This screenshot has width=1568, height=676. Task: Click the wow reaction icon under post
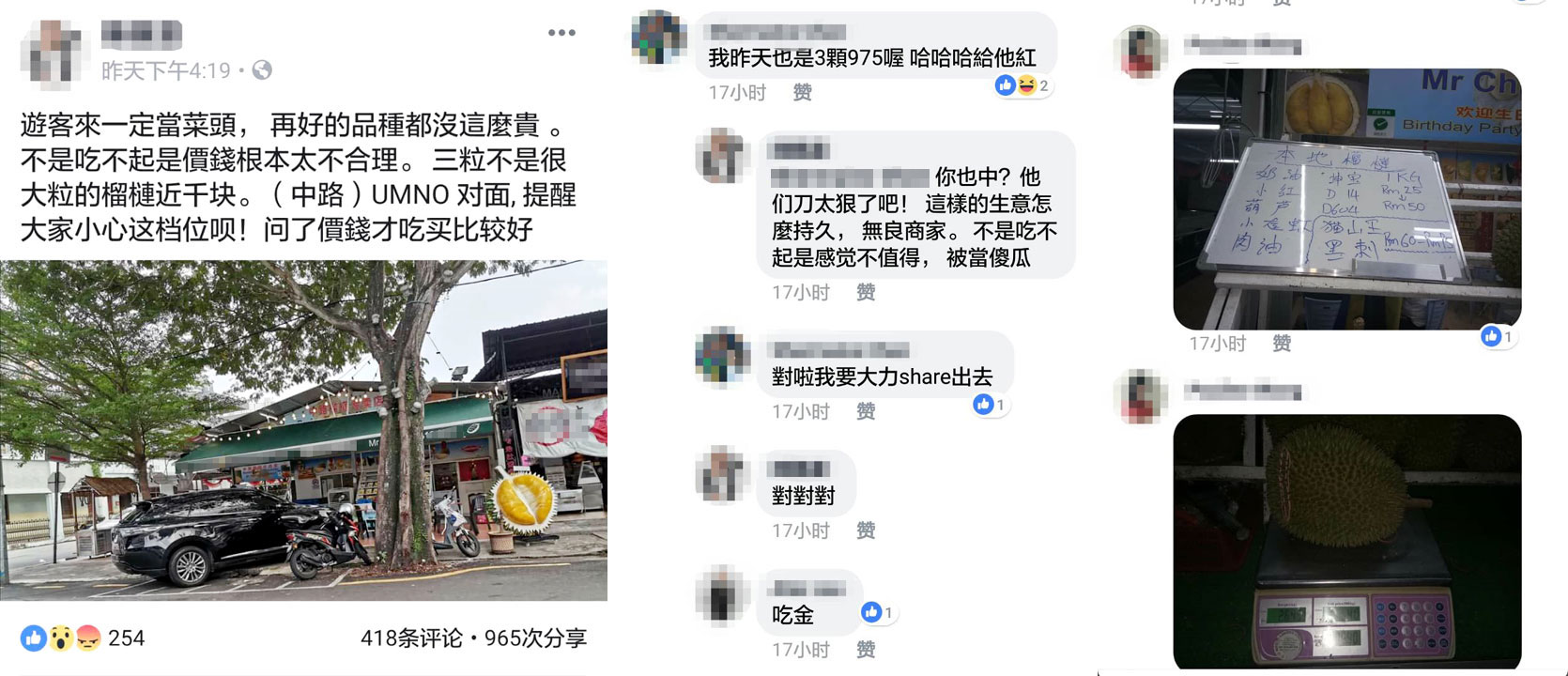tap(60, 638)
